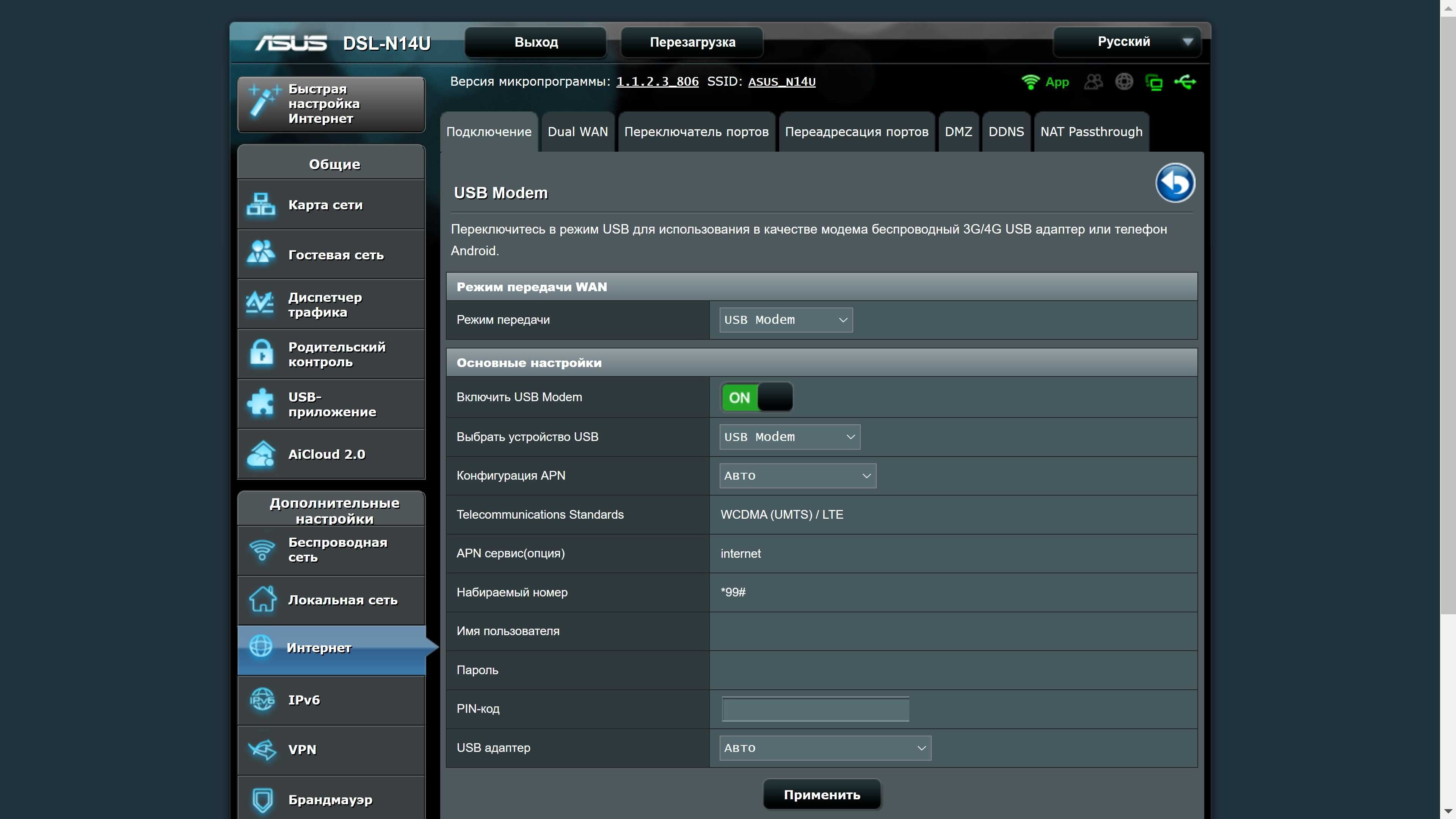The image size is (1456, 819).
Task: Click the green Wi-Fi App status icon
Action: [x=1031, y=82]
